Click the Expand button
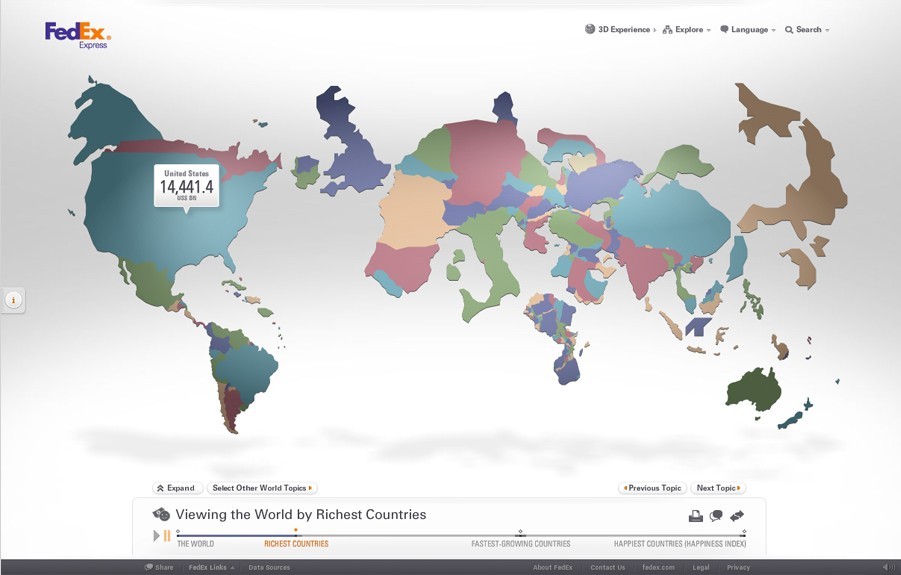Screen dimensions: 901x575 [x=176, y=488]
